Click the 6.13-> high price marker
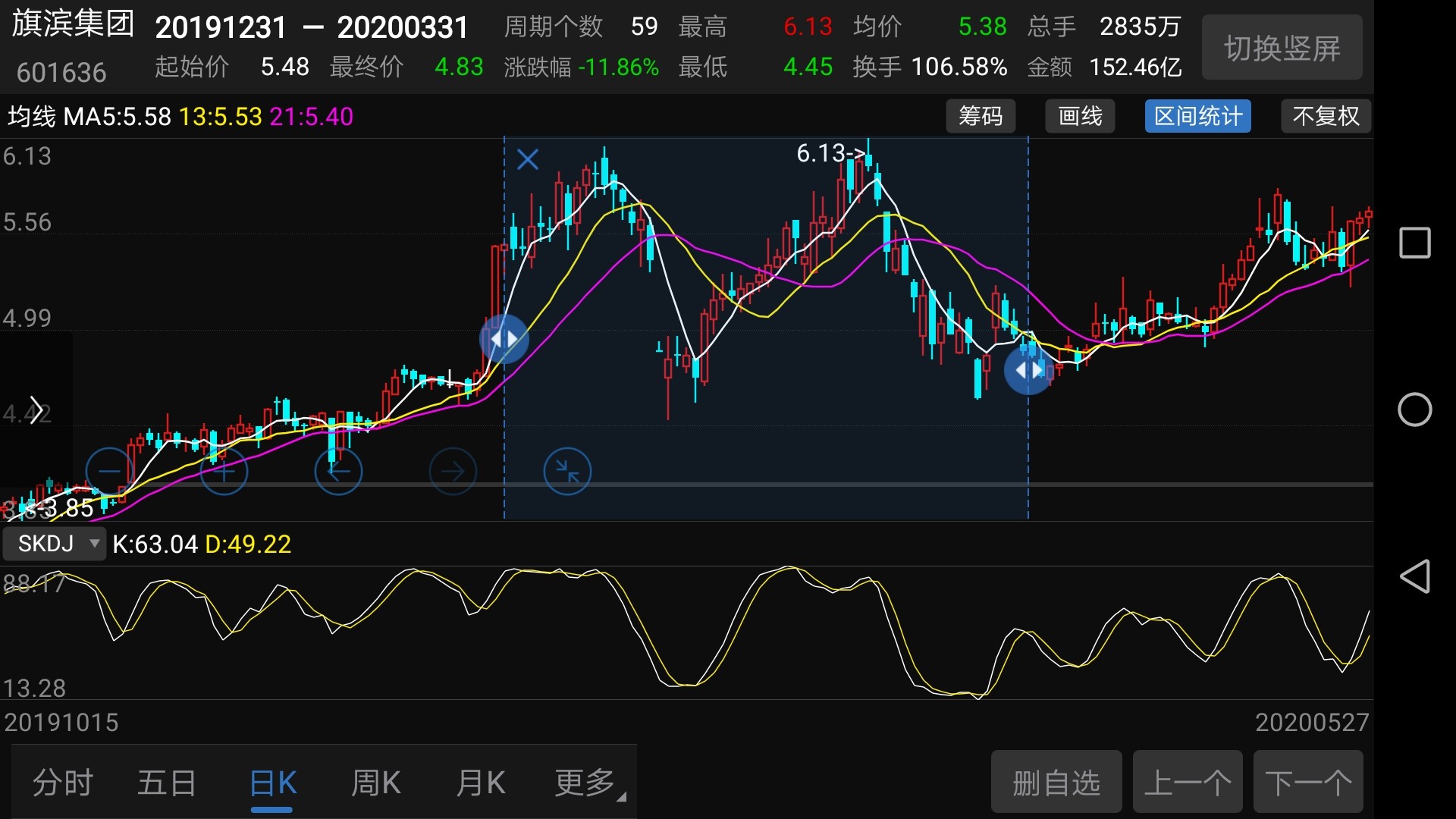Screen dimensions: 1456x819 click(831, 154)
